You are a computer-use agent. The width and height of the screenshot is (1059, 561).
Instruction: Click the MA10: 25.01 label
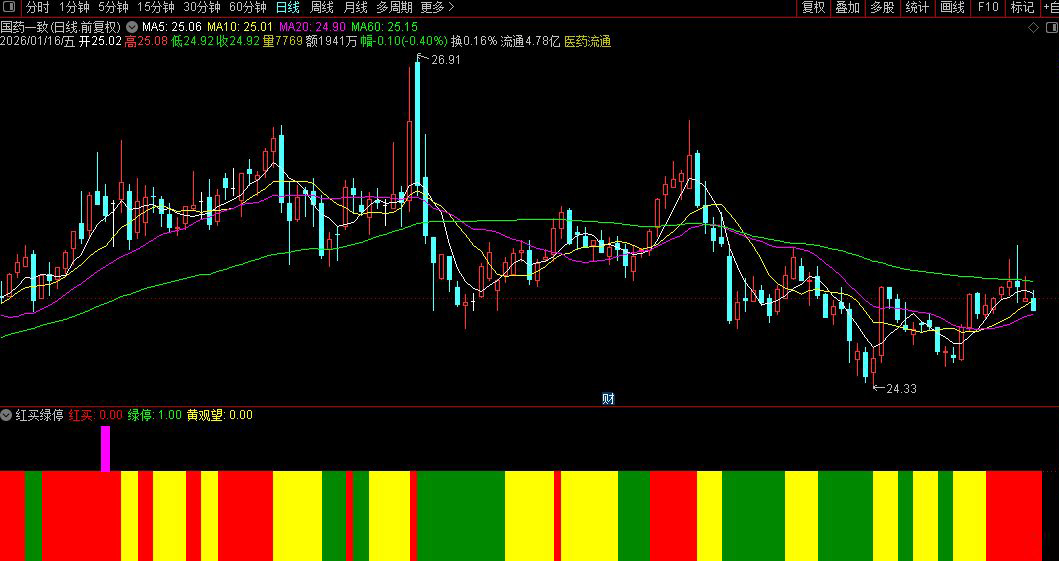tap(240, 27)
